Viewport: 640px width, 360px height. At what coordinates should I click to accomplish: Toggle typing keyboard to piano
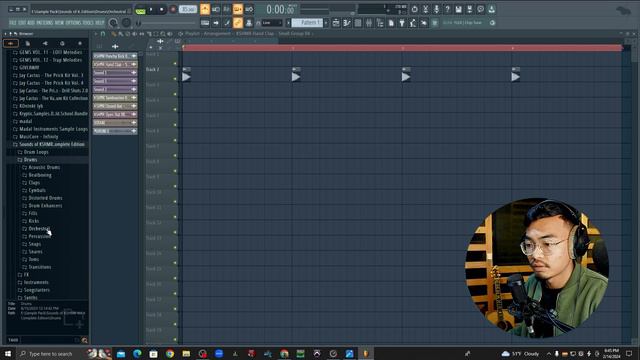click(205, 23)
